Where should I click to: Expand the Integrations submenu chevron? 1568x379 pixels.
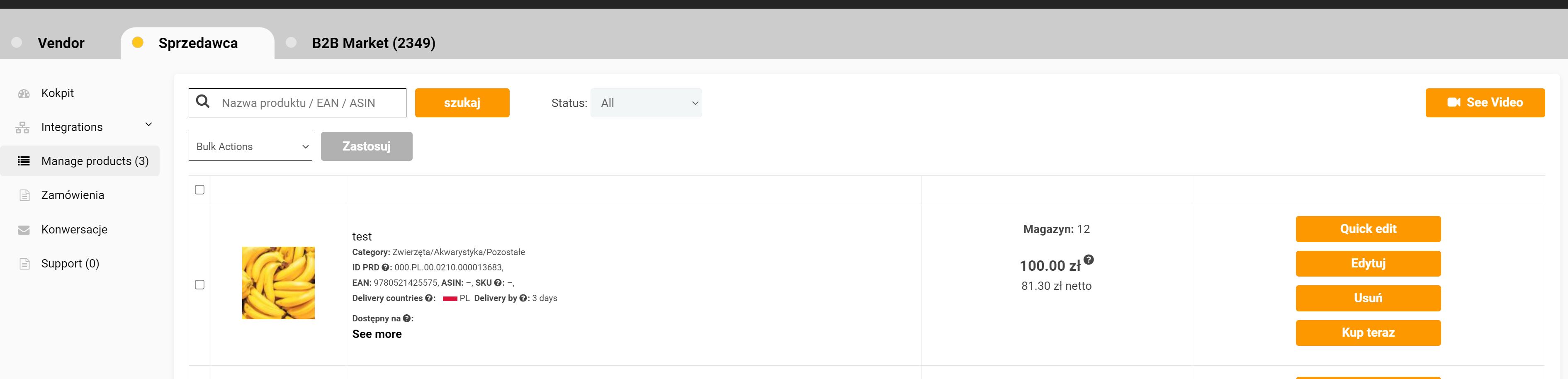click(148, 125)
